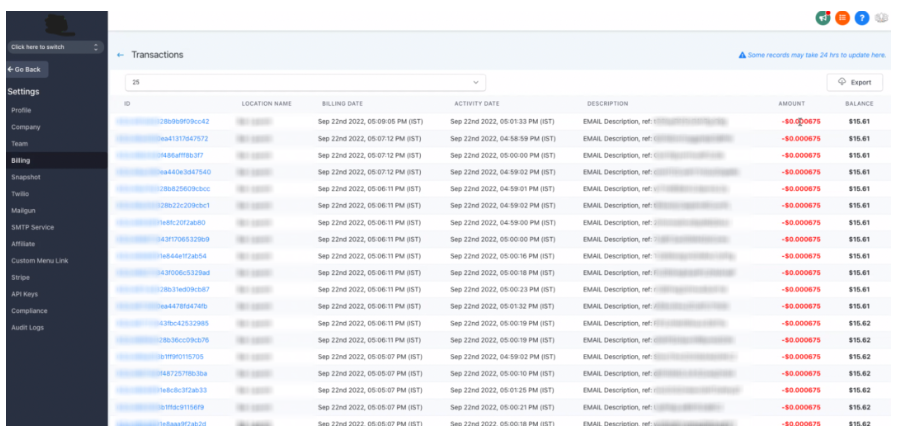This screenshot has height=433, width=900.
Task: Open transaction ID ending 28b9b9f09cc42
Action: click(x=163, y=122)
